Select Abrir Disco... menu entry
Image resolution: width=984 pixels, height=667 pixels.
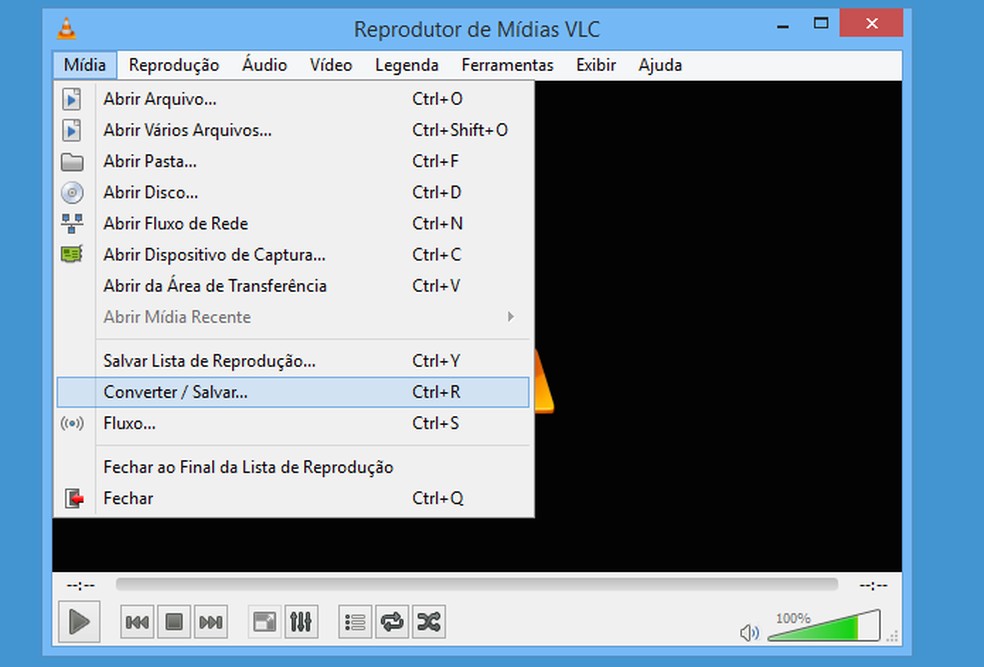293,193
